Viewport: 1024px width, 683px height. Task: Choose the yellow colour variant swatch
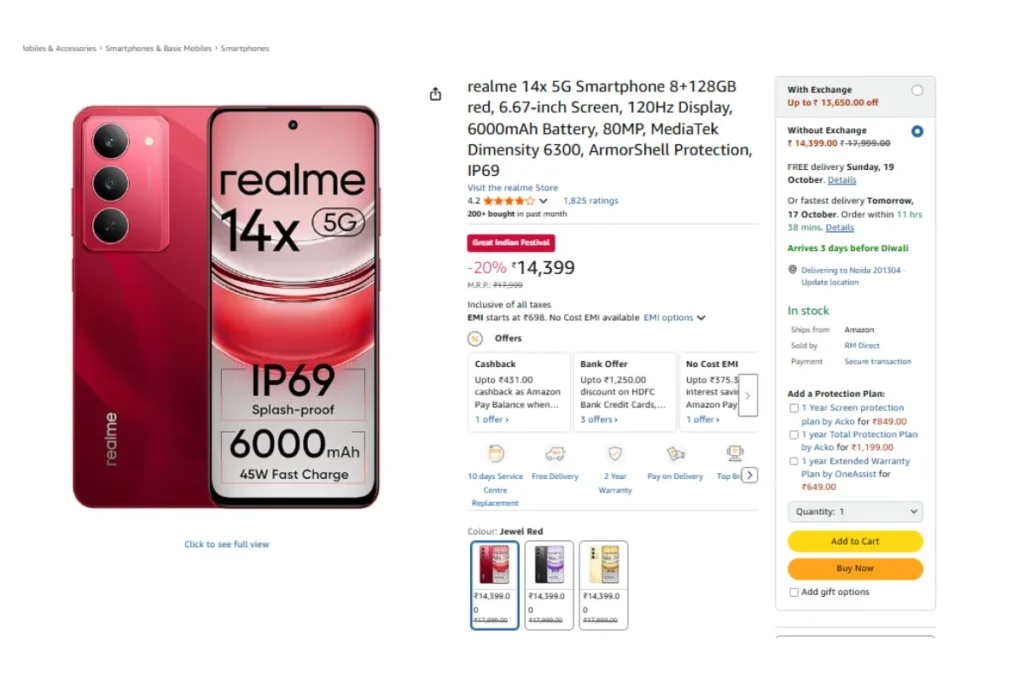(603, 585)
